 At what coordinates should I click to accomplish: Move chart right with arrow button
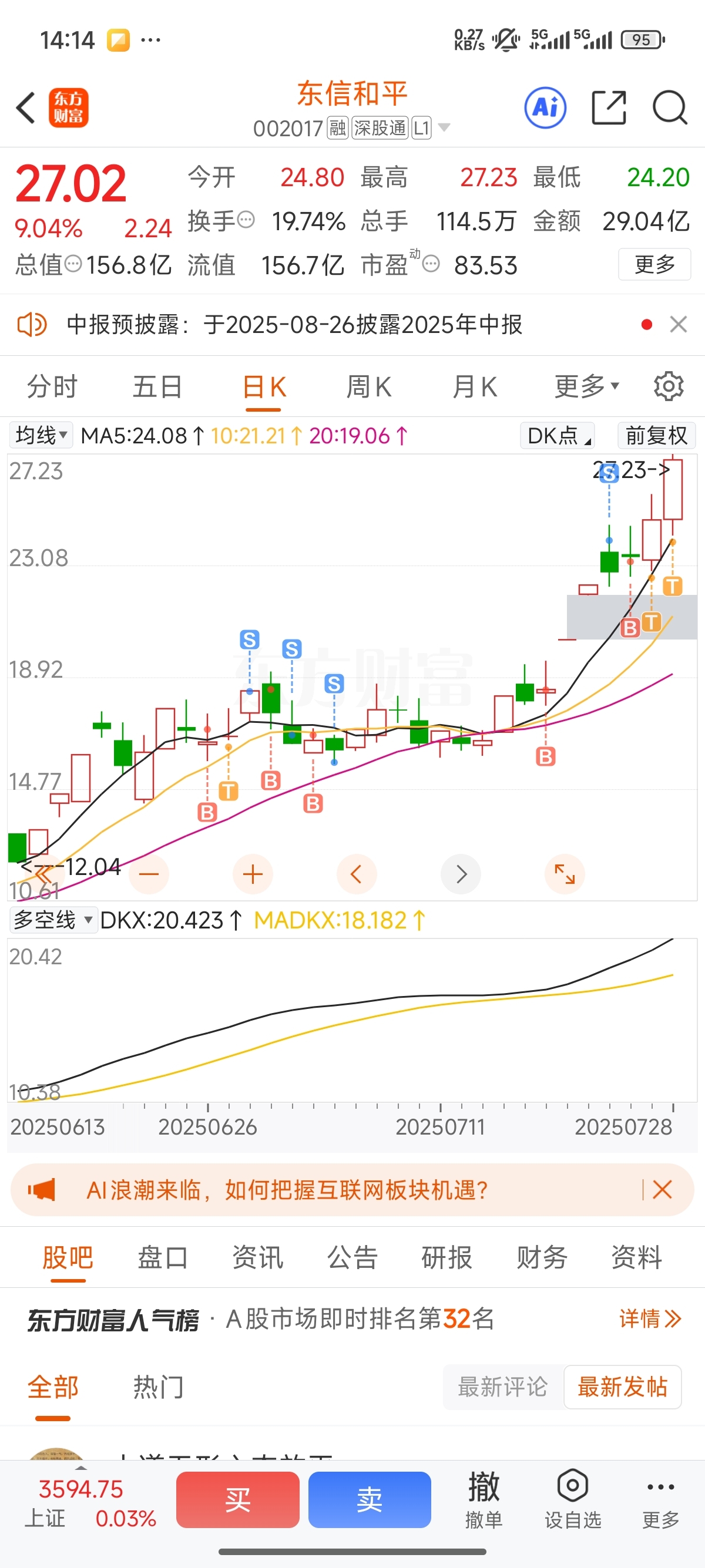click(x=461, y=874)
